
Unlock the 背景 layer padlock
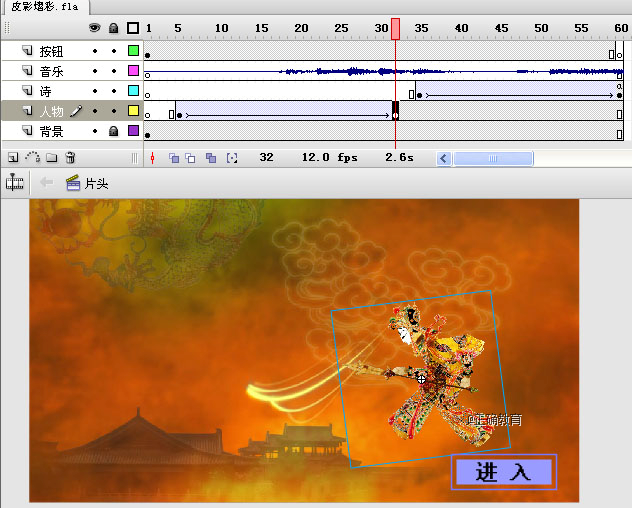tap(114, 131)
